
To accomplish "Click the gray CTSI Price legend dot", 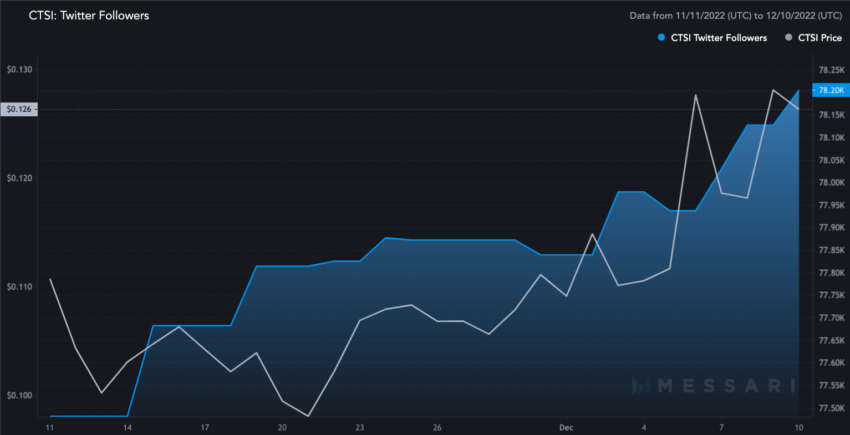I will point(787,38).
